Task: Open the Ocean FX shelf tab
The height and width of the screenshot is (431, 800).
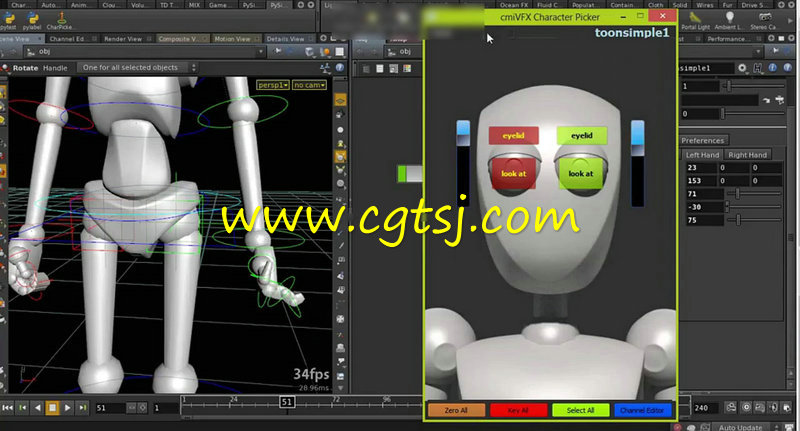Action: pos(513,5)
